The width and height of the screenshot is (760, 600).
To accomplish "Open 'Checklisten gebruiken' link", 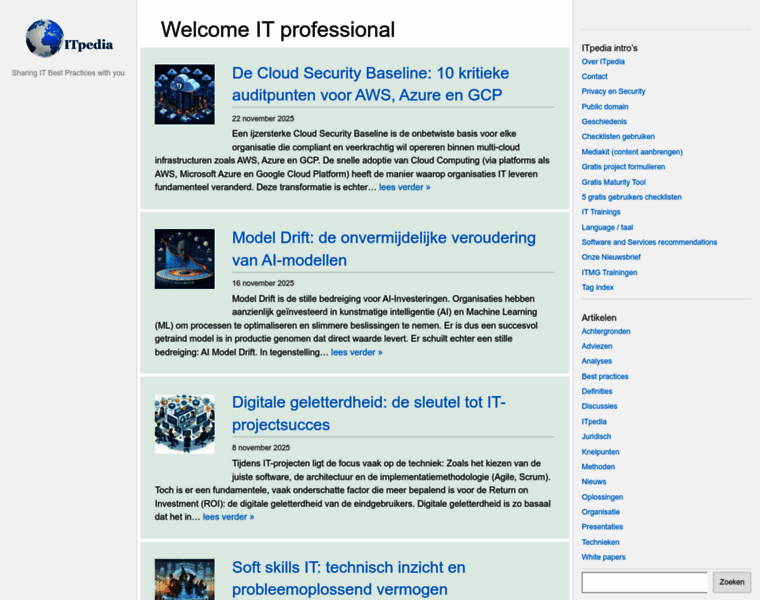I will point(618,137).
